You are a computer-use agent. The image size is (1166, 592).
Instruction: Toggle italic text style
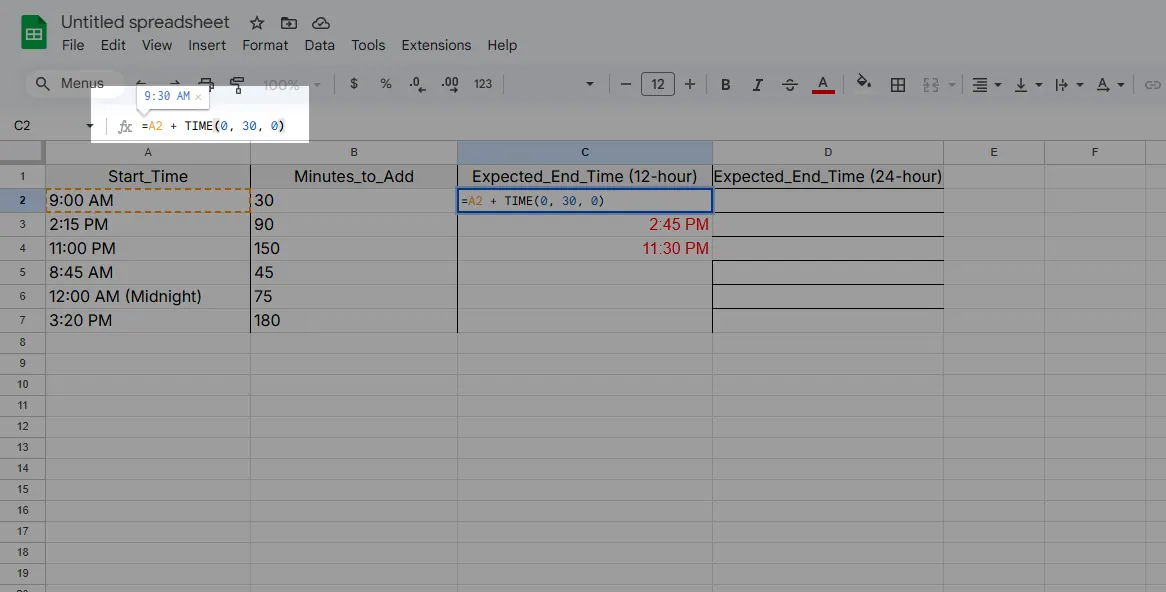coord(758,85)
